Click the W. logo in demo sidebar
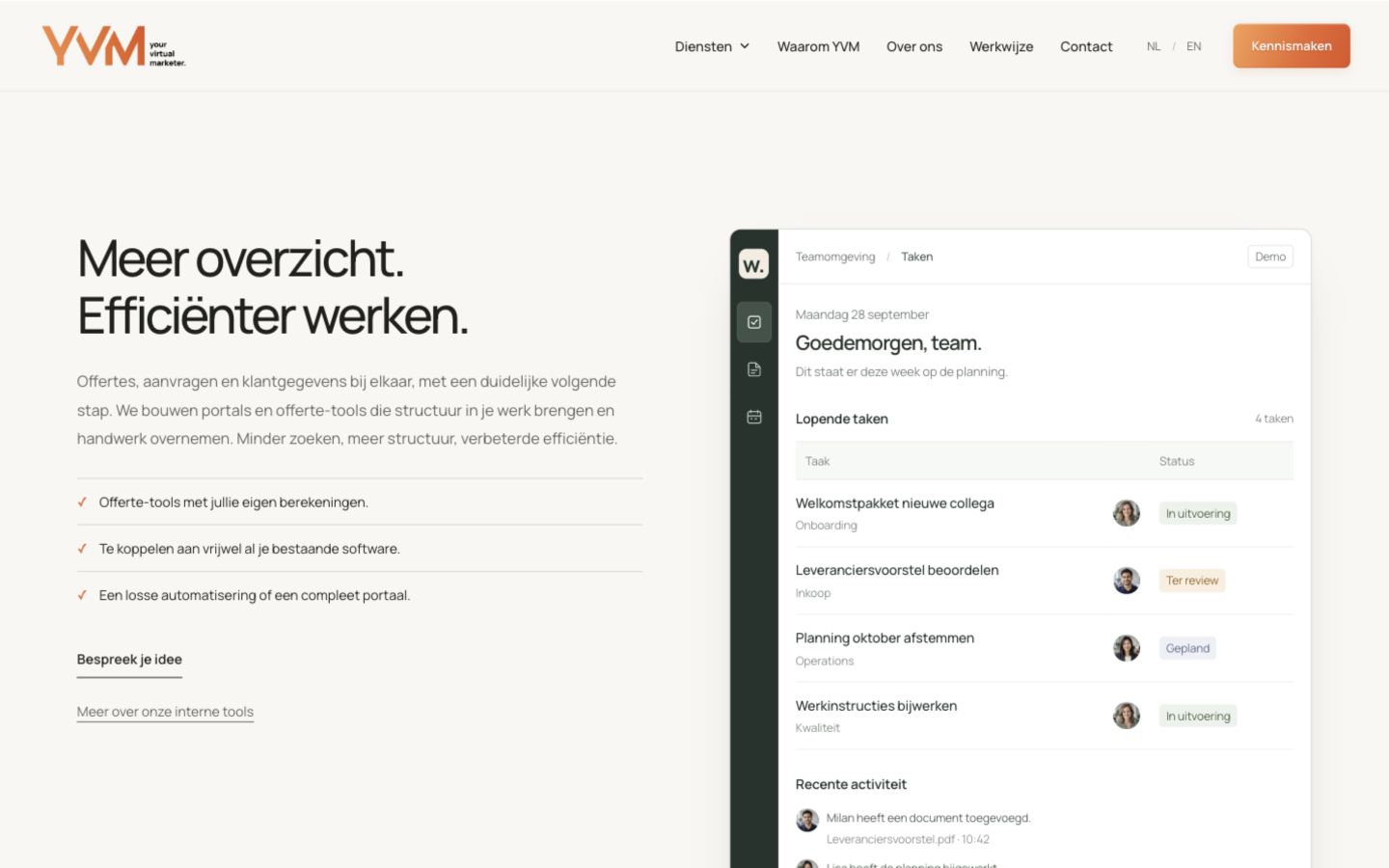 [754, 264]
